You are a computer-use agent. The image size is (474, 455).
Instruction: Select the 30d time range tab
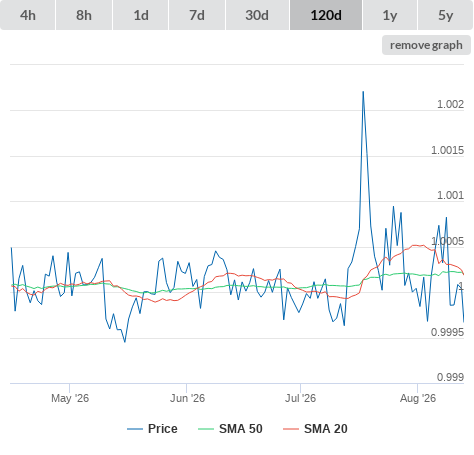pos(257,15)
